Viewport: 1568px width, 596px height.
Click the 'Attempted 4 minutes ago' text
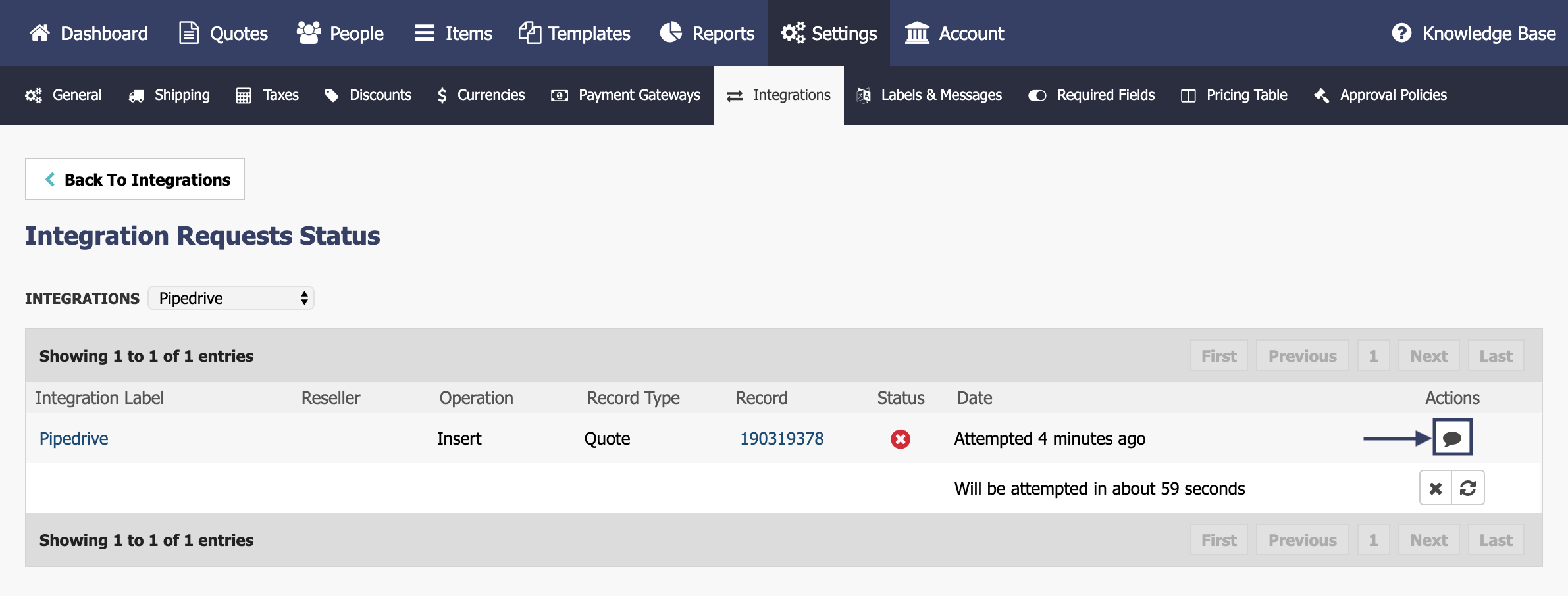pos(1050,439)
